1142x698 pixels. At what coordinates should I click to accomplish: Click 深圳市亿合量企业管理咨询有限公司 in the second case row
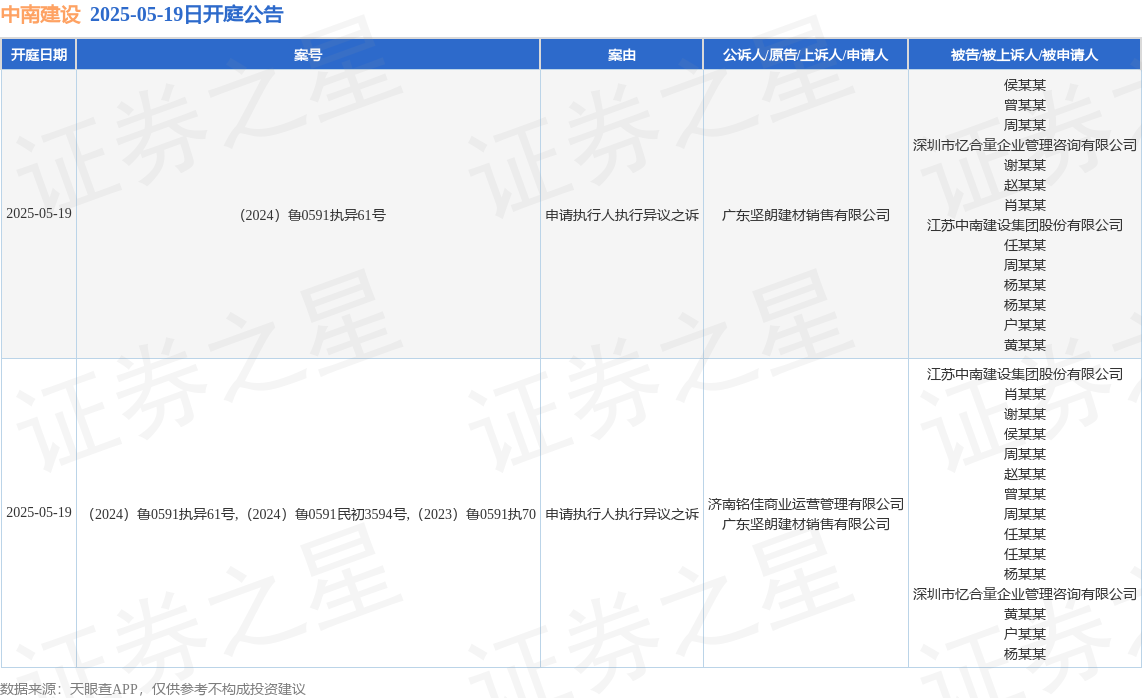[x=1025, y=595]
